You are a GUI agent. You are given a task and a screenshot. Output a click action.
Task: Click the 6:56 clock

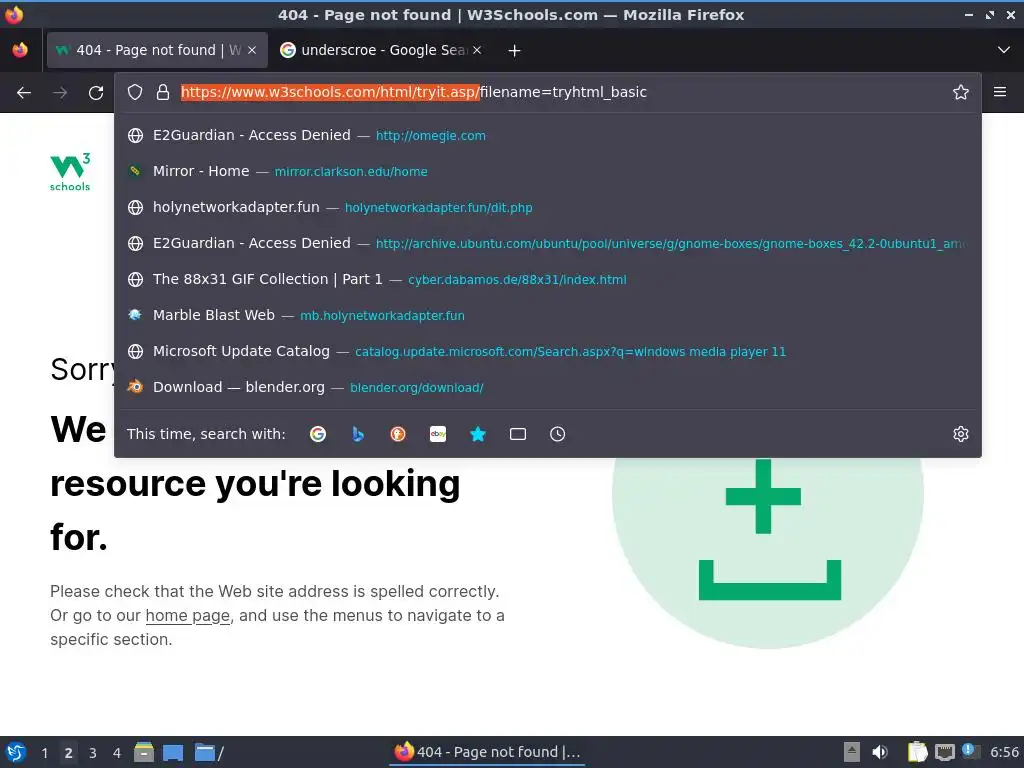click(x=1004, y=752)
